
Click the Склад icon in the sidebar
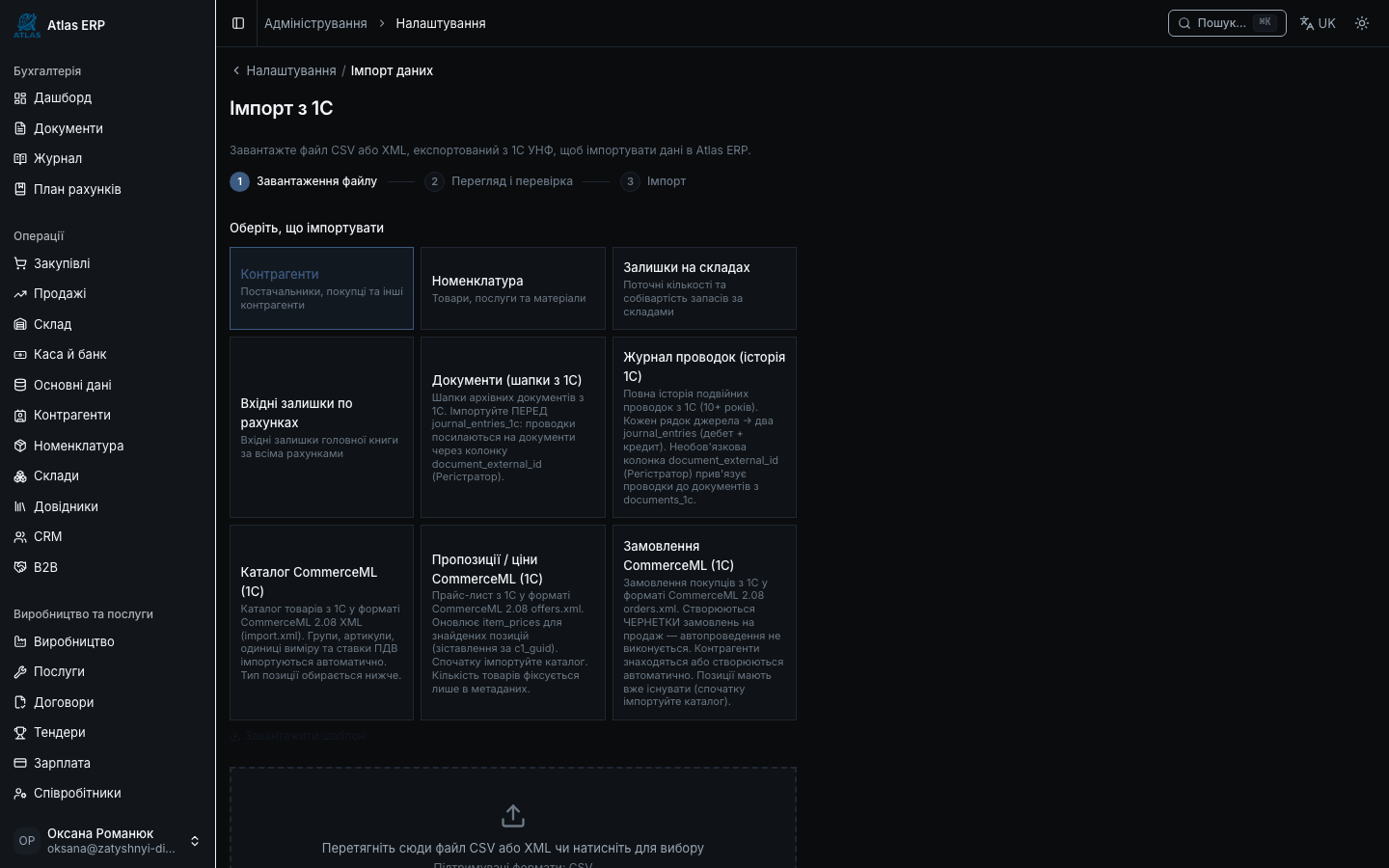tap(20, 324)
